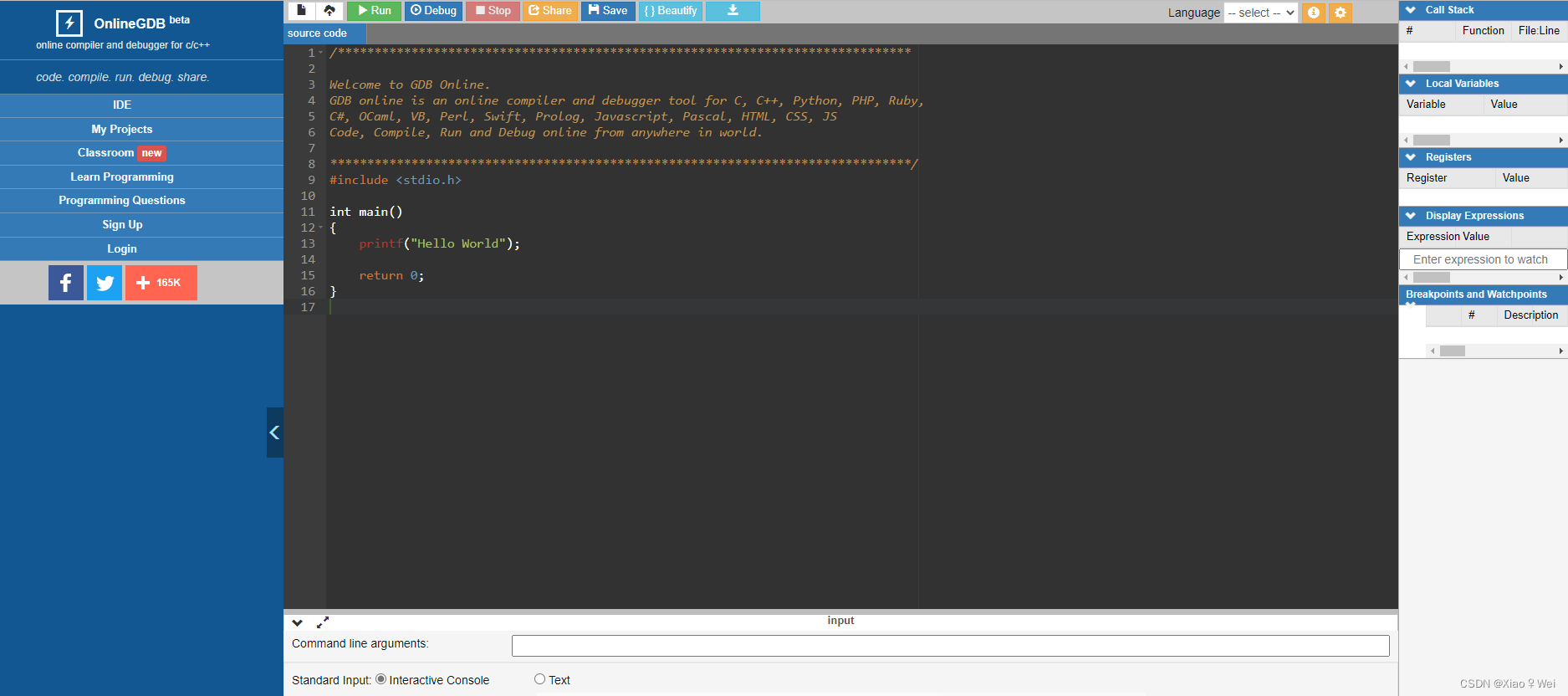Collapse the Display Expressions panel
Viewport: 1568px width, 696px height.
(1411, 216)
